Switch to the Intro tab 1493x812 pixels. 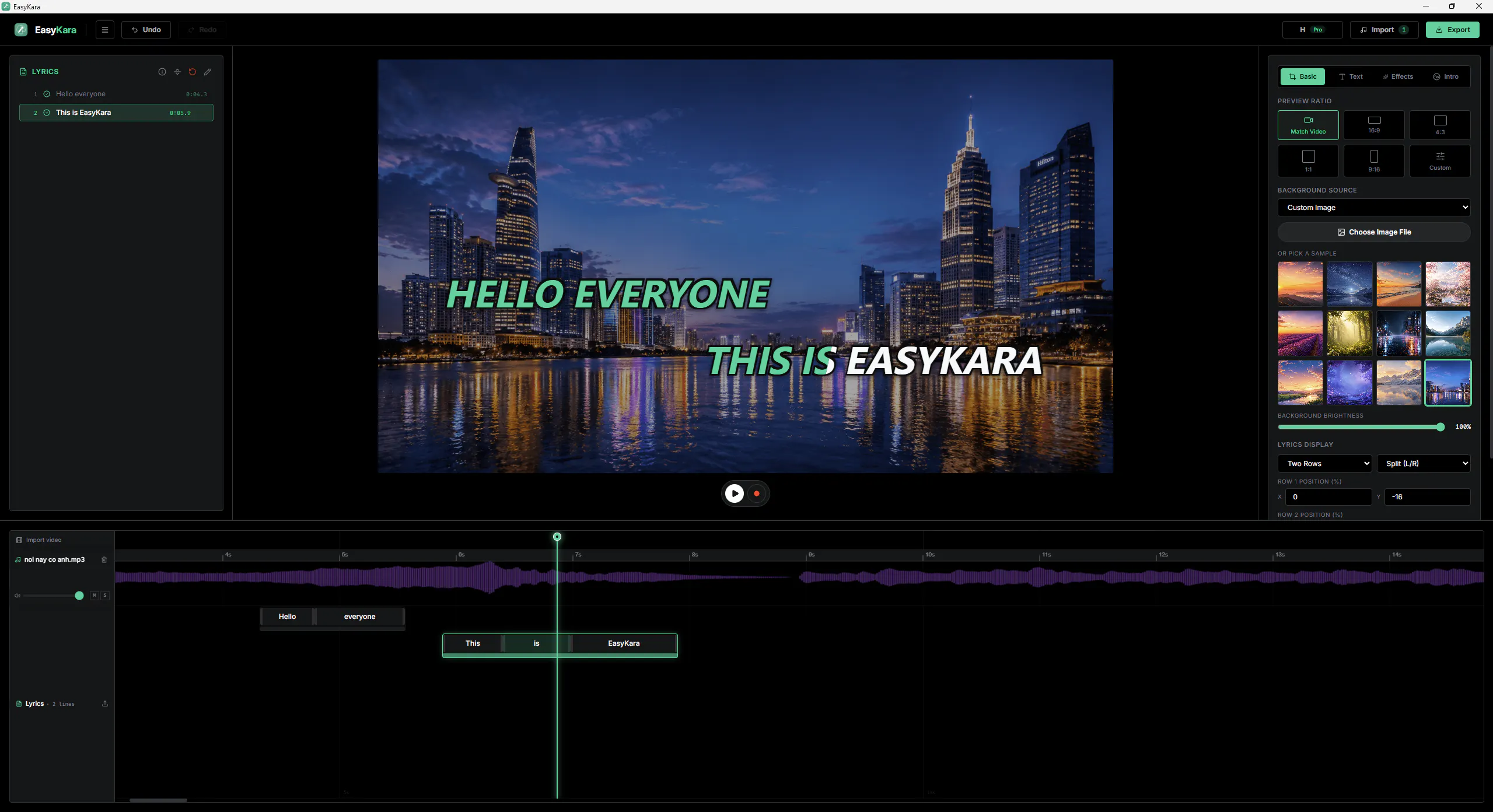(1446, 76)
